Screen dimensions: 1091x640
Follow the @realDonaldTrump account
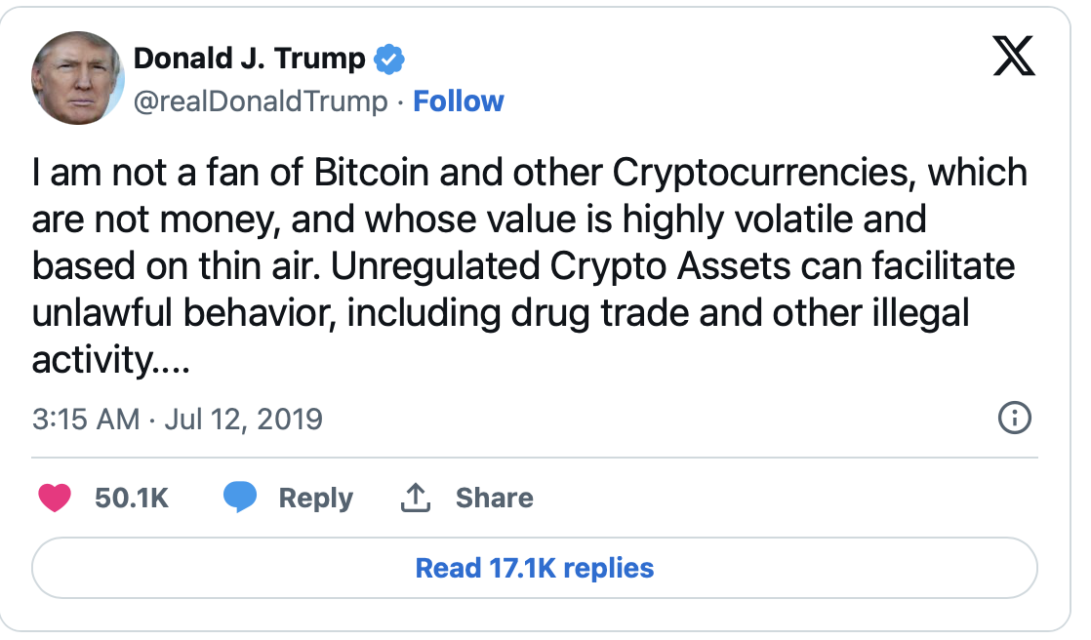pyautogui.click(x=458, y=102)
